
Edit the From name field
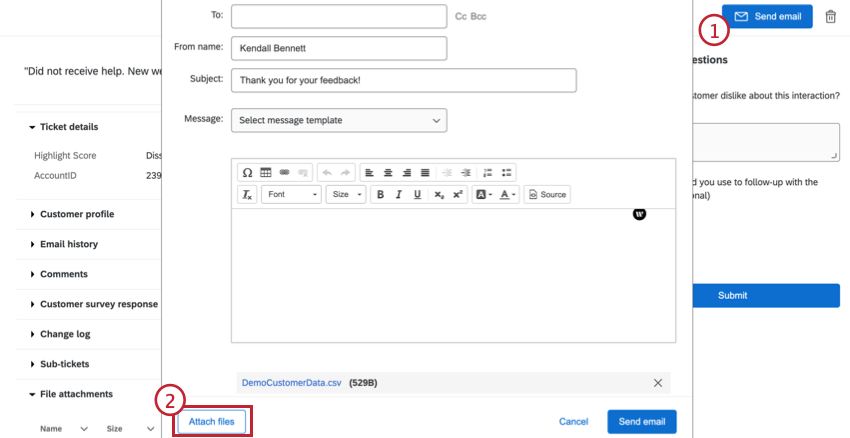[x=339, y=48]
